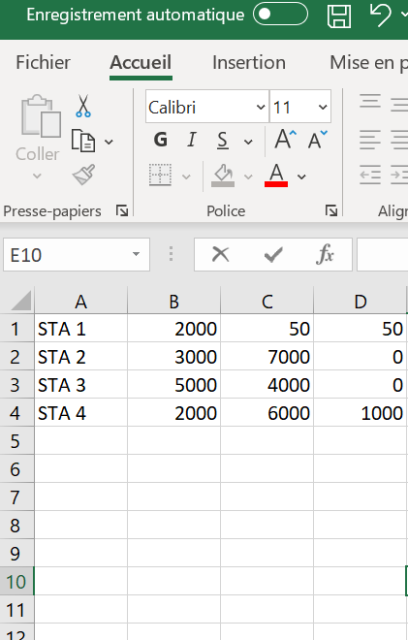Click the E10 name box field

click(x=76, y=255)
